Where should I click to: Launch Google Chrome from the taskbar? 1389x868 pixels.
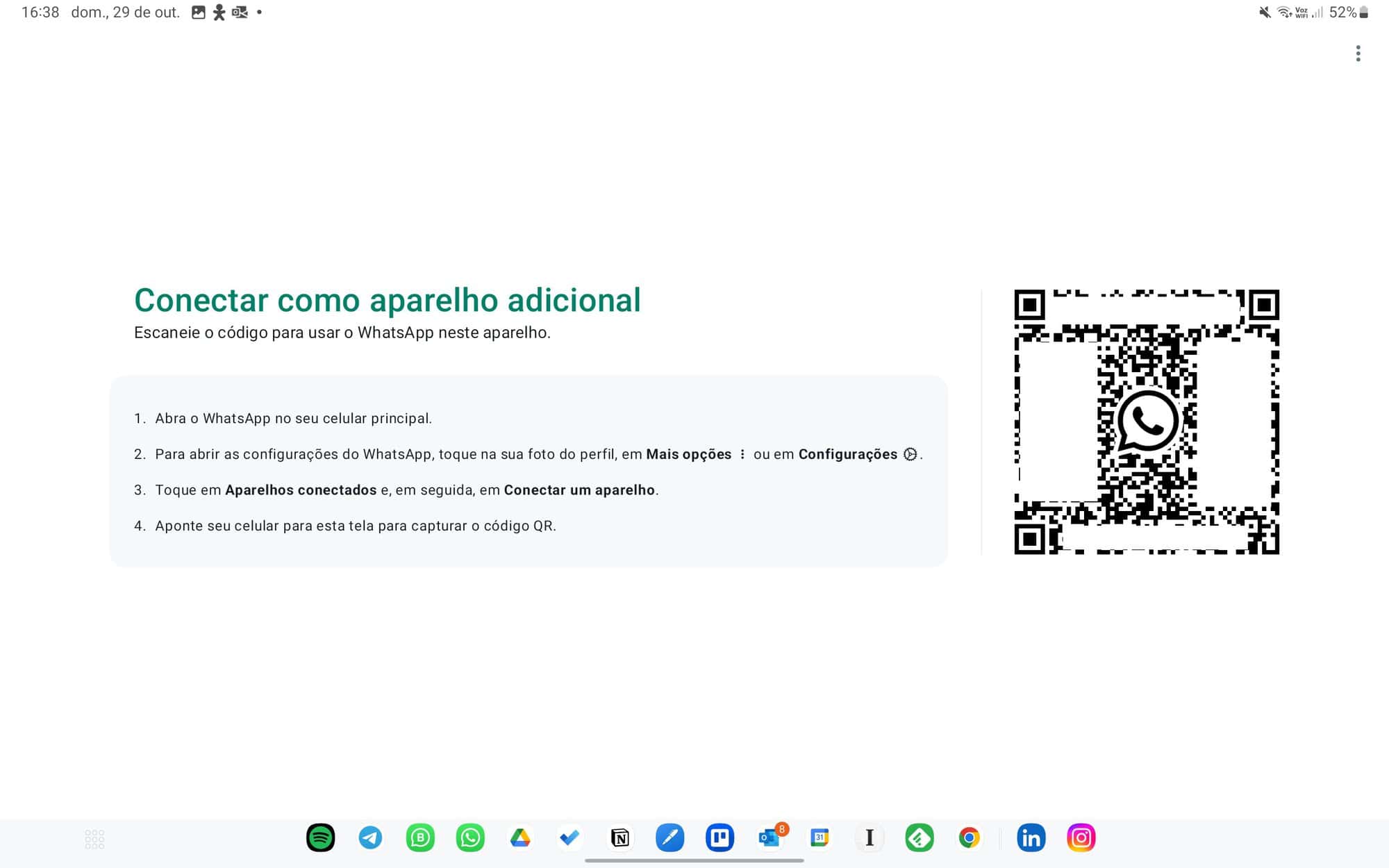click(x=970, y=838)
